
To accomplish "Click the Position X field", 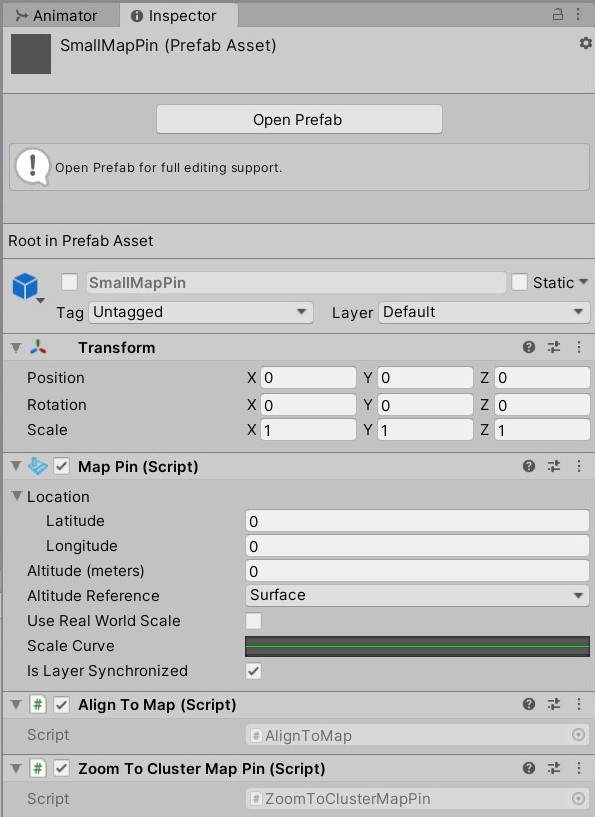I will (308, 377).
